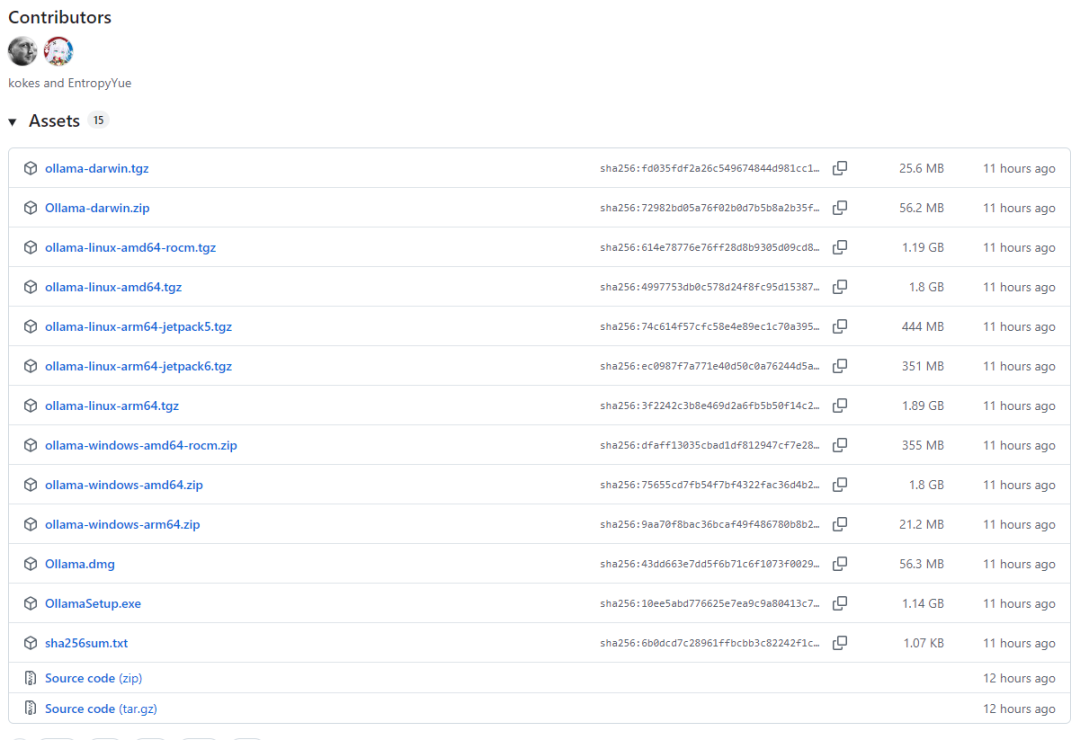Click hash text starting sha256:6b0dcd7c
Image resolution: width=1080 pixels, height=740 pixels.
(x=709, y=643)
